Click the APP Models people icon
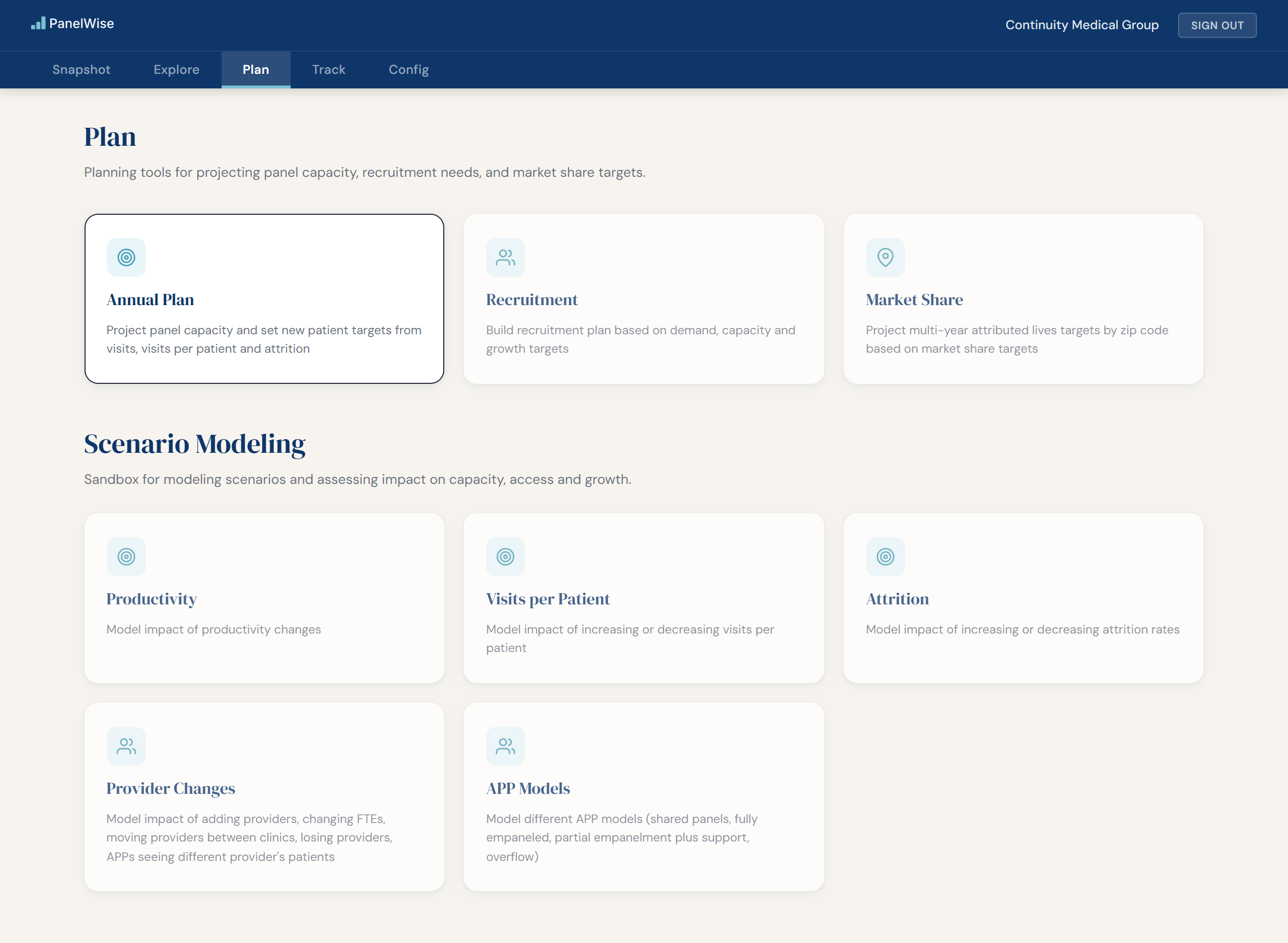Screen dimensions: 1288x943 (505, 746)
